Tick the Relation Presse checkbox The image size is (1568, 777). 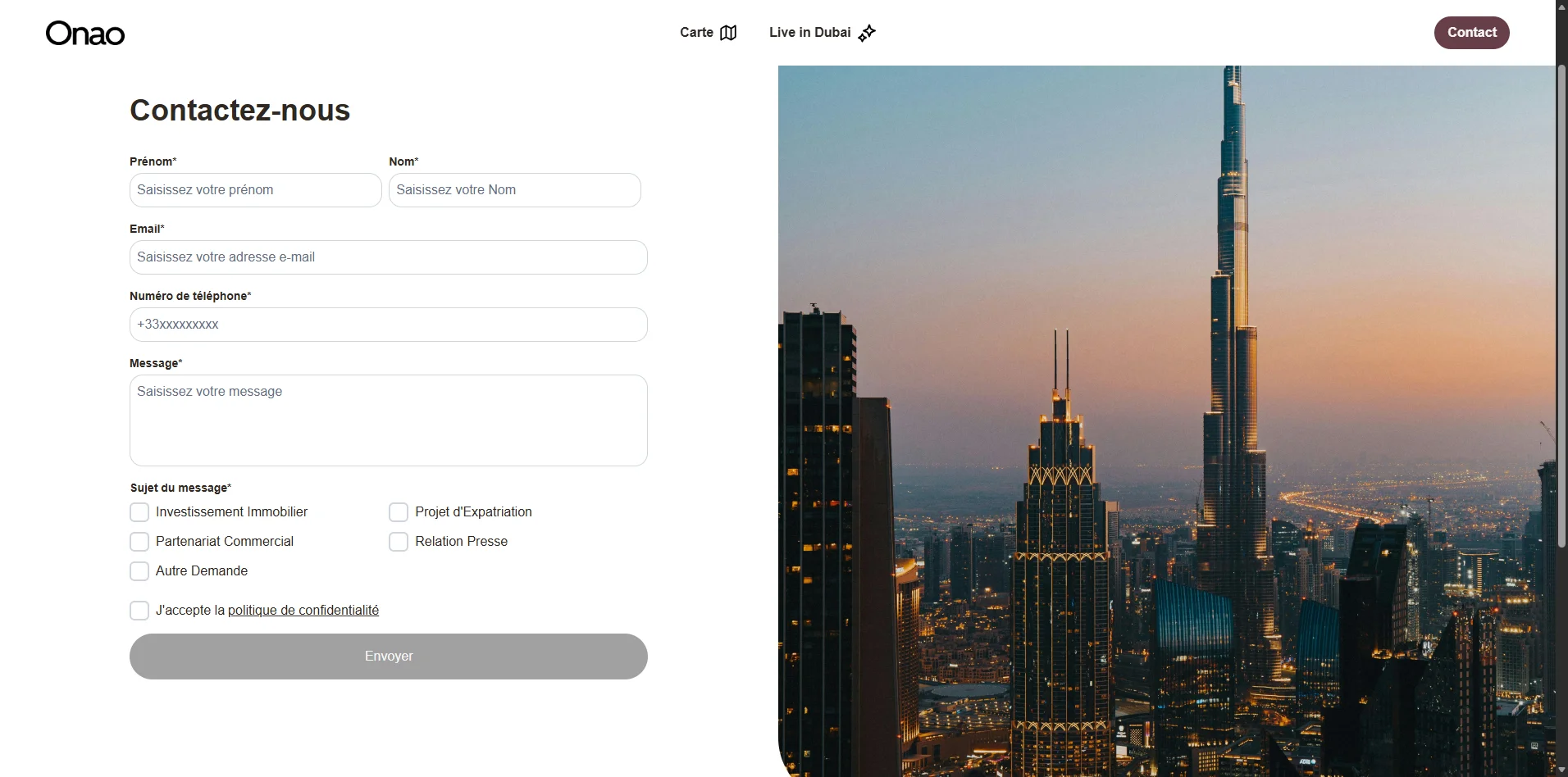399,542
